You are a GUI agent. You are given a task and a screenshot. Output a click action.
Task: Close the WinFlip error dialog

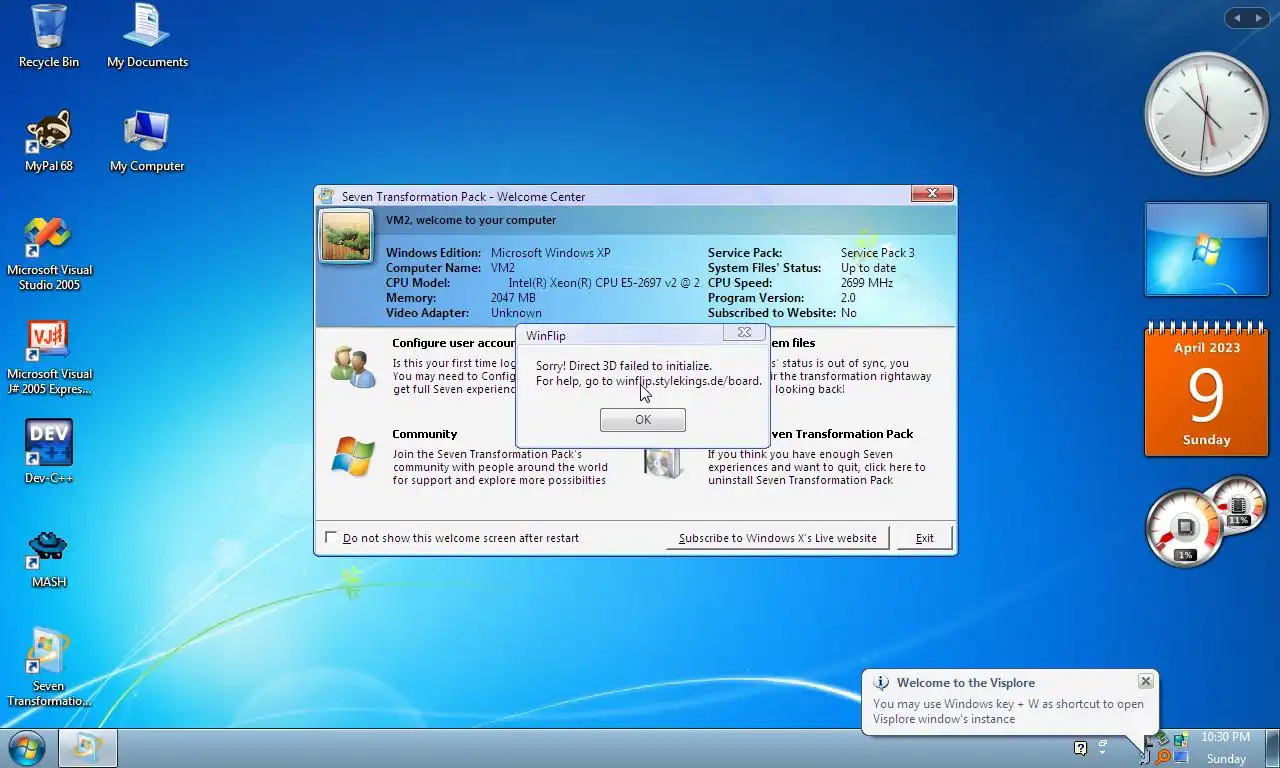pos(744,332)
